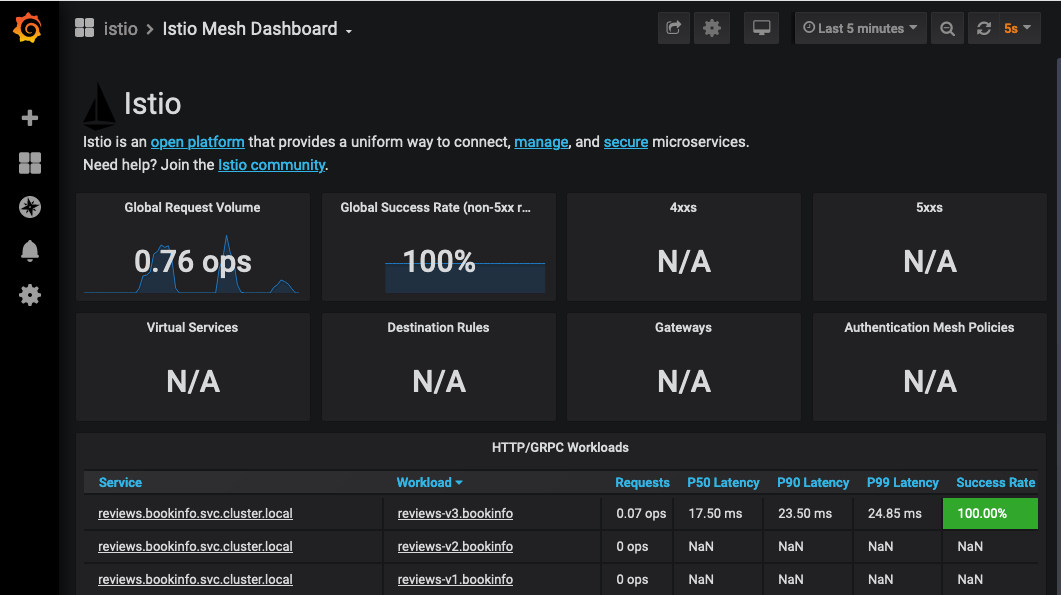Click the green 100.00% success rate cell
Screen dimensions: 1061x595
990,513
